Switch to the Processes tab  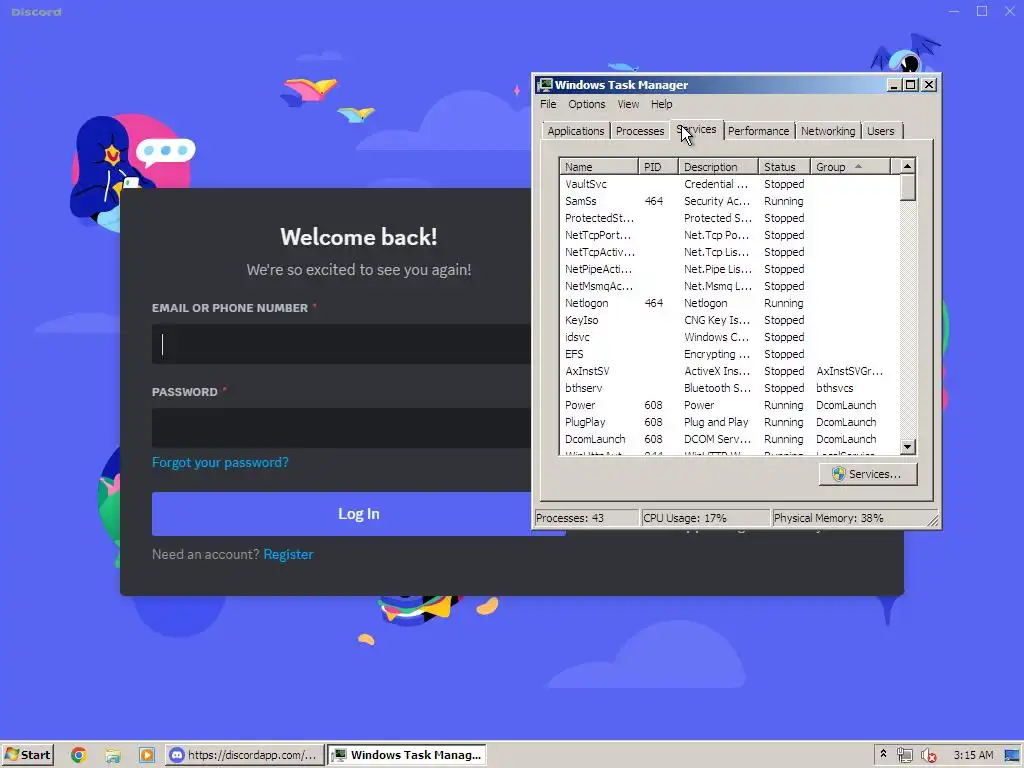[x=639, y=131]
